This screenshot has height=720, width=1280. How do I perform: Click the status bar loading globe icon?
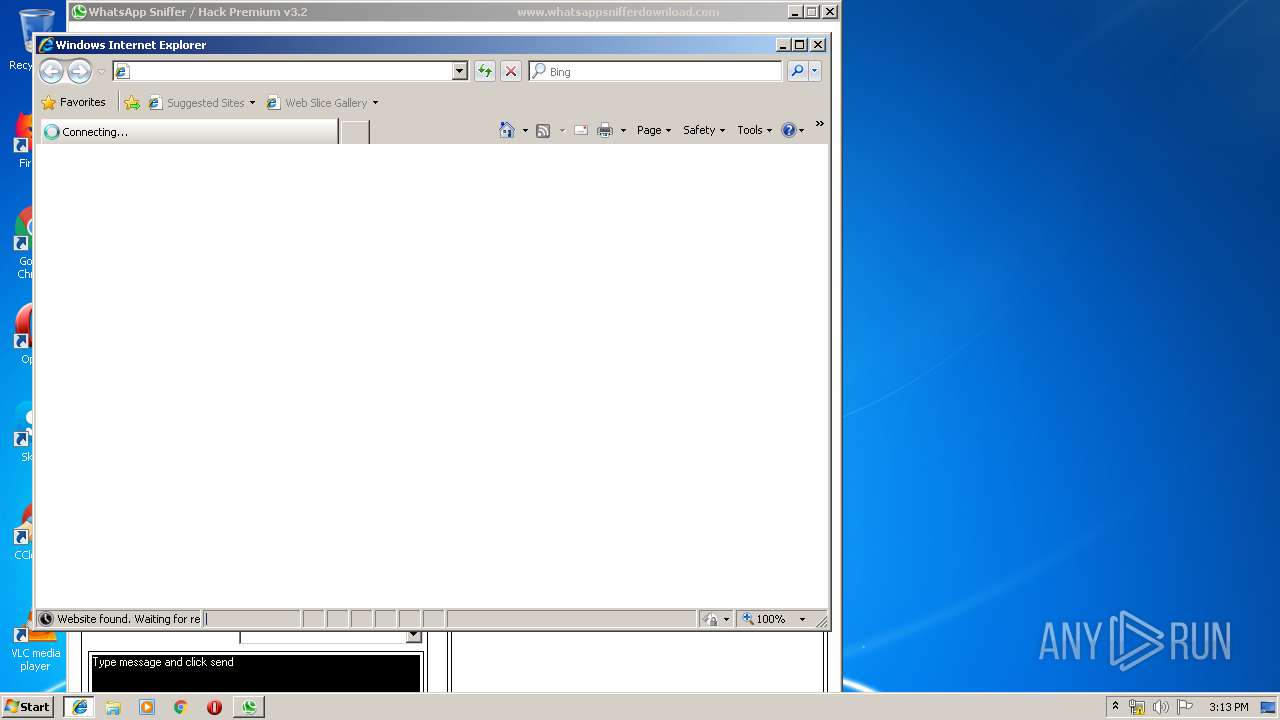tap(46, 619)
